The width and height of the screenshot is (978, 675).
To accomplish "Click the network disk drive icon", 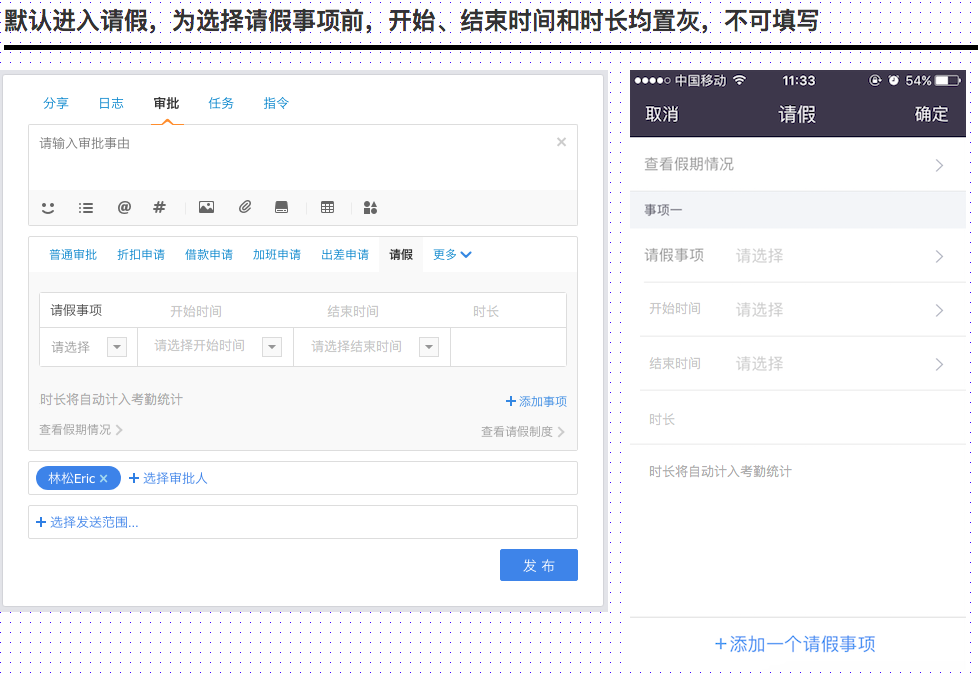I will click(282, 208).
